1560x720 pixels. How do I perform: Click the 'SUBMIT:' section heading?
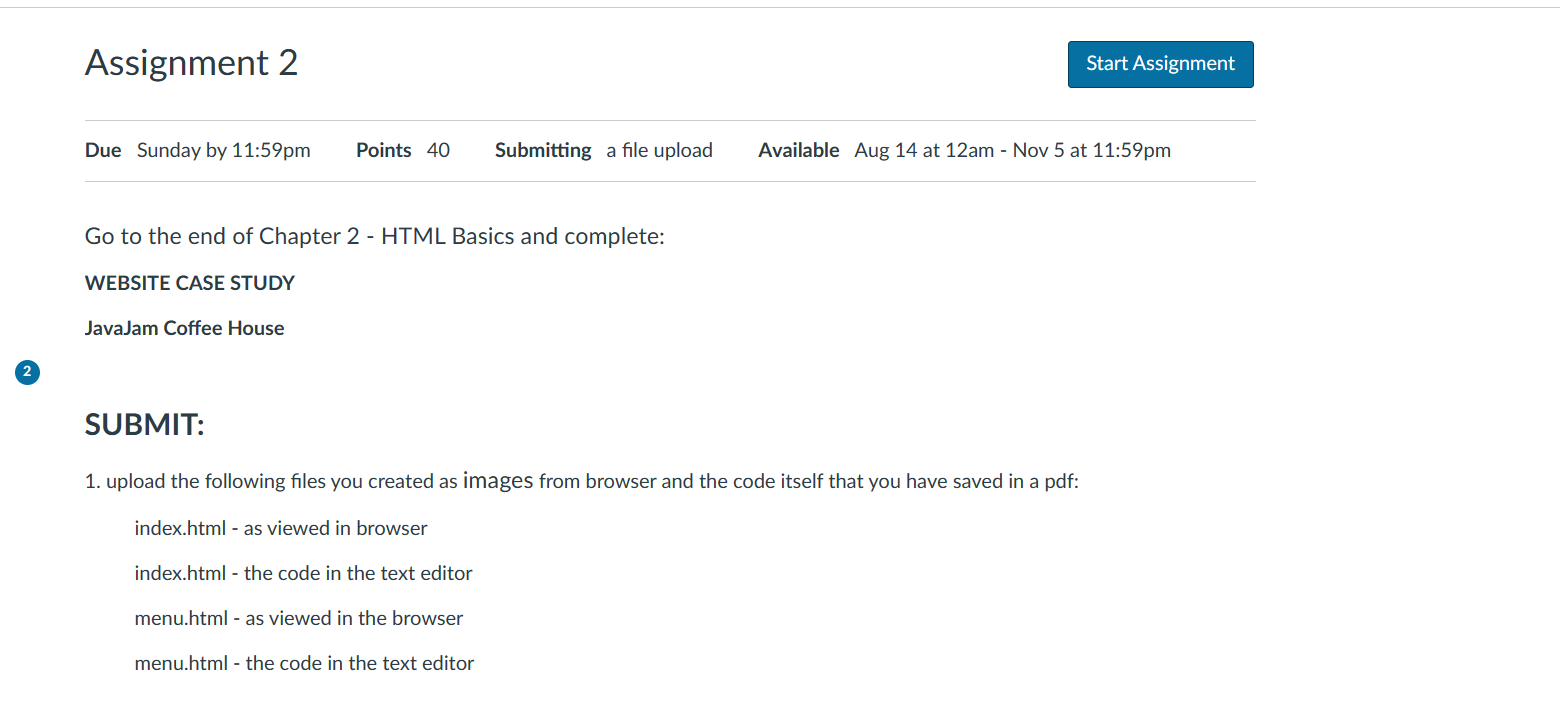(x=144, y=424)
